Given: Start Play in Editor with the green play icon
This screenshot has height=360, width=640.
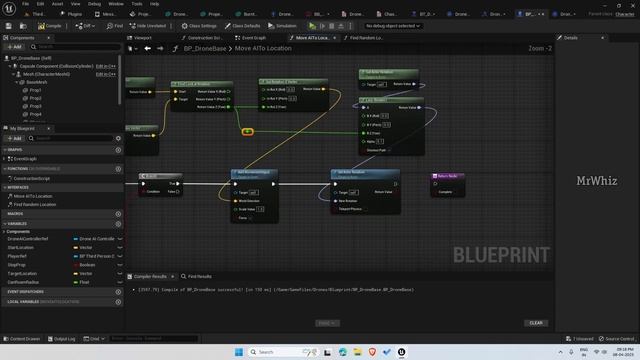Looking at the screenshot, I should click(x=312, y=26).
